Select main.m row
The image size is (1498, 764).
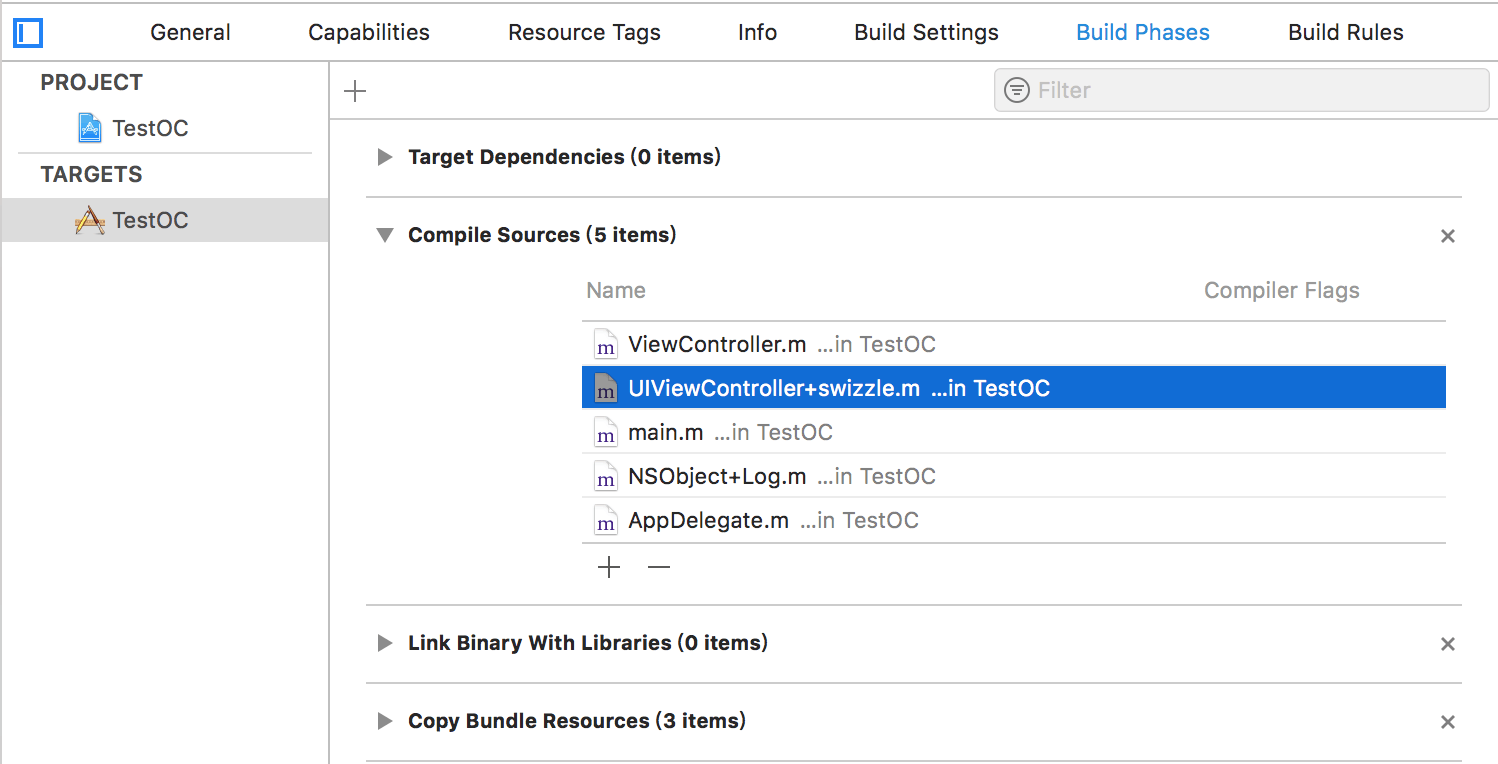pos(1014,432)
